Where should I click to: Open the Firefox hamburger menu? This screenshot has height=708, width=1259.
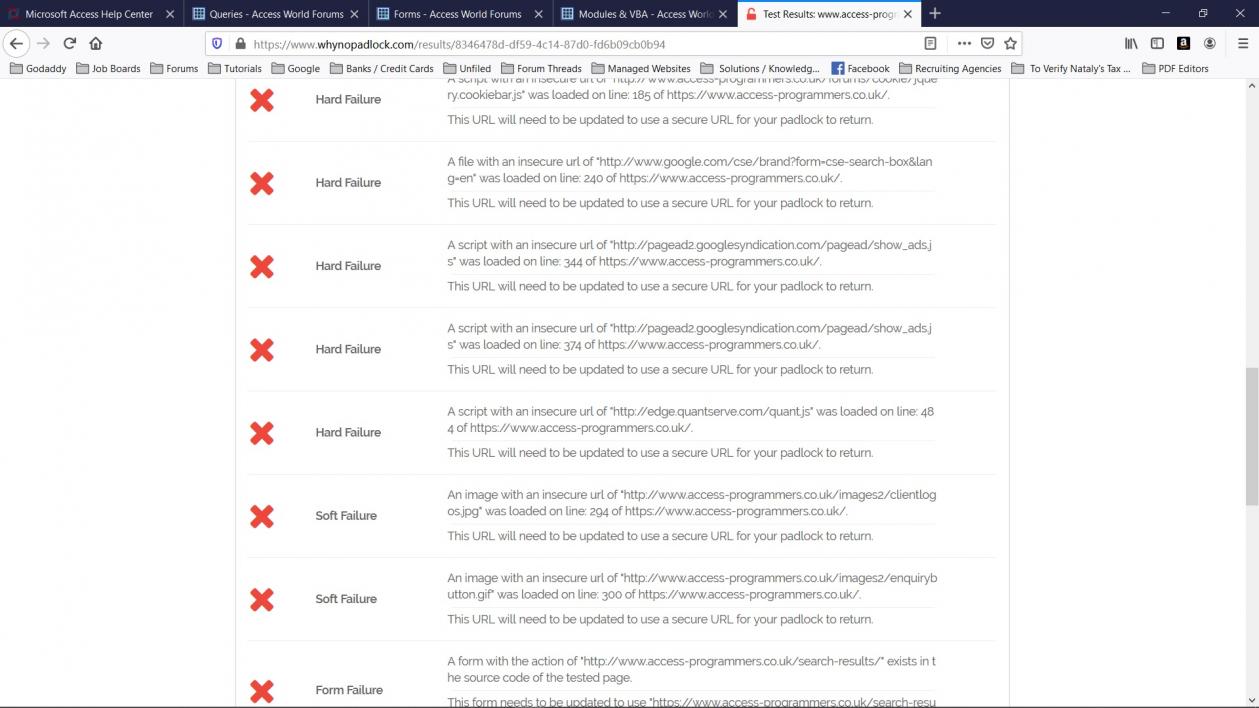pos(1243,43)
